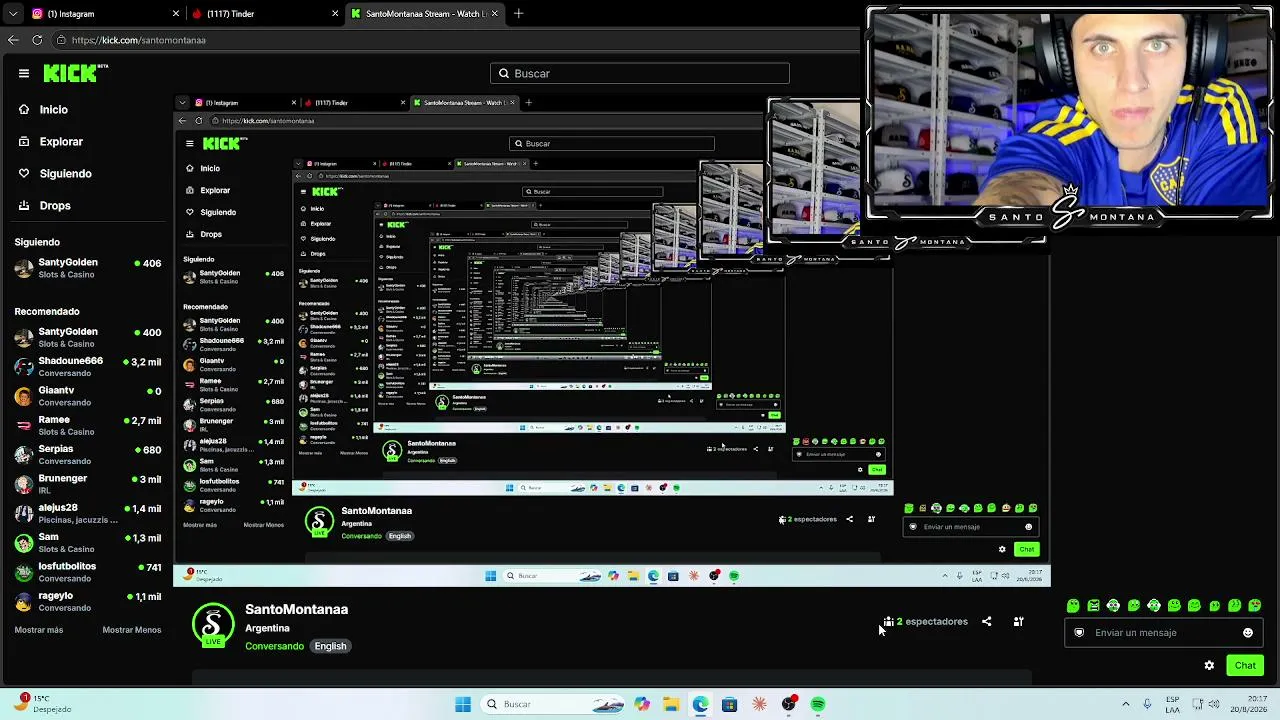
Task: Click Brunenger's avatar in the sidebar
Action: (23, 484)
